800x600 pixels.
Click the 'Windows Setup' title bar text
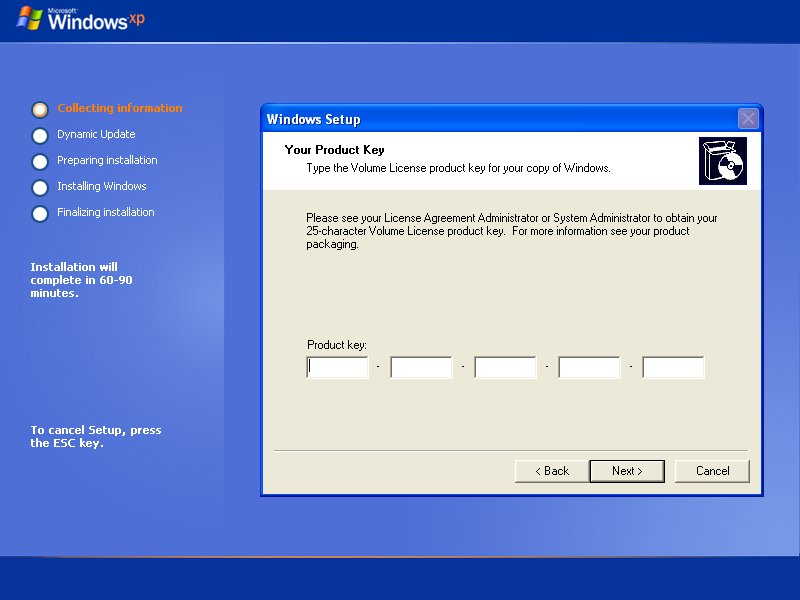(x=314, y=119)
